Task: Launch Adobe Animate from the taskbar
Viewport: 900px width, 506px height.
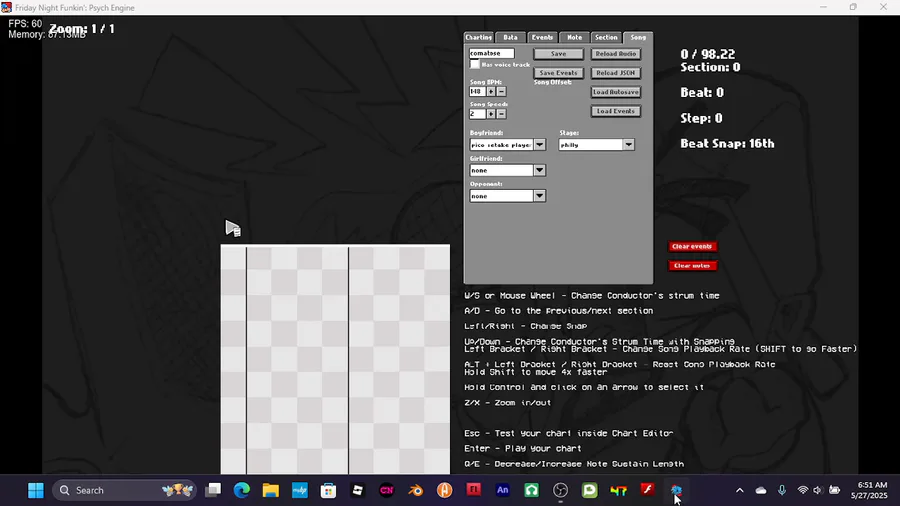Action: (502, 490)
